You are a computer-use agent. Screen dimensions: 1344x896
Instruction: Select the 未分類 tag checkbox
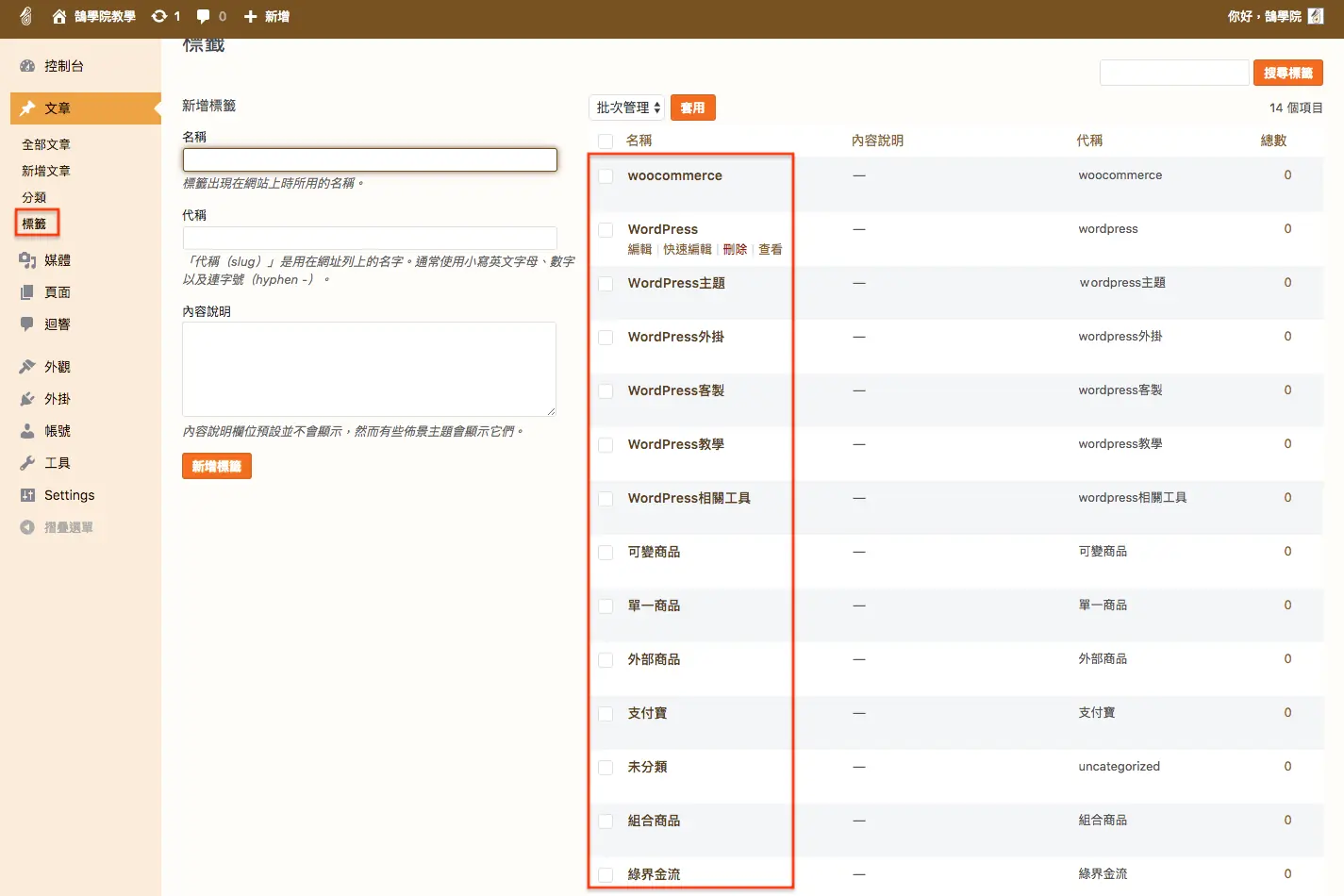(x=606, y=768)
